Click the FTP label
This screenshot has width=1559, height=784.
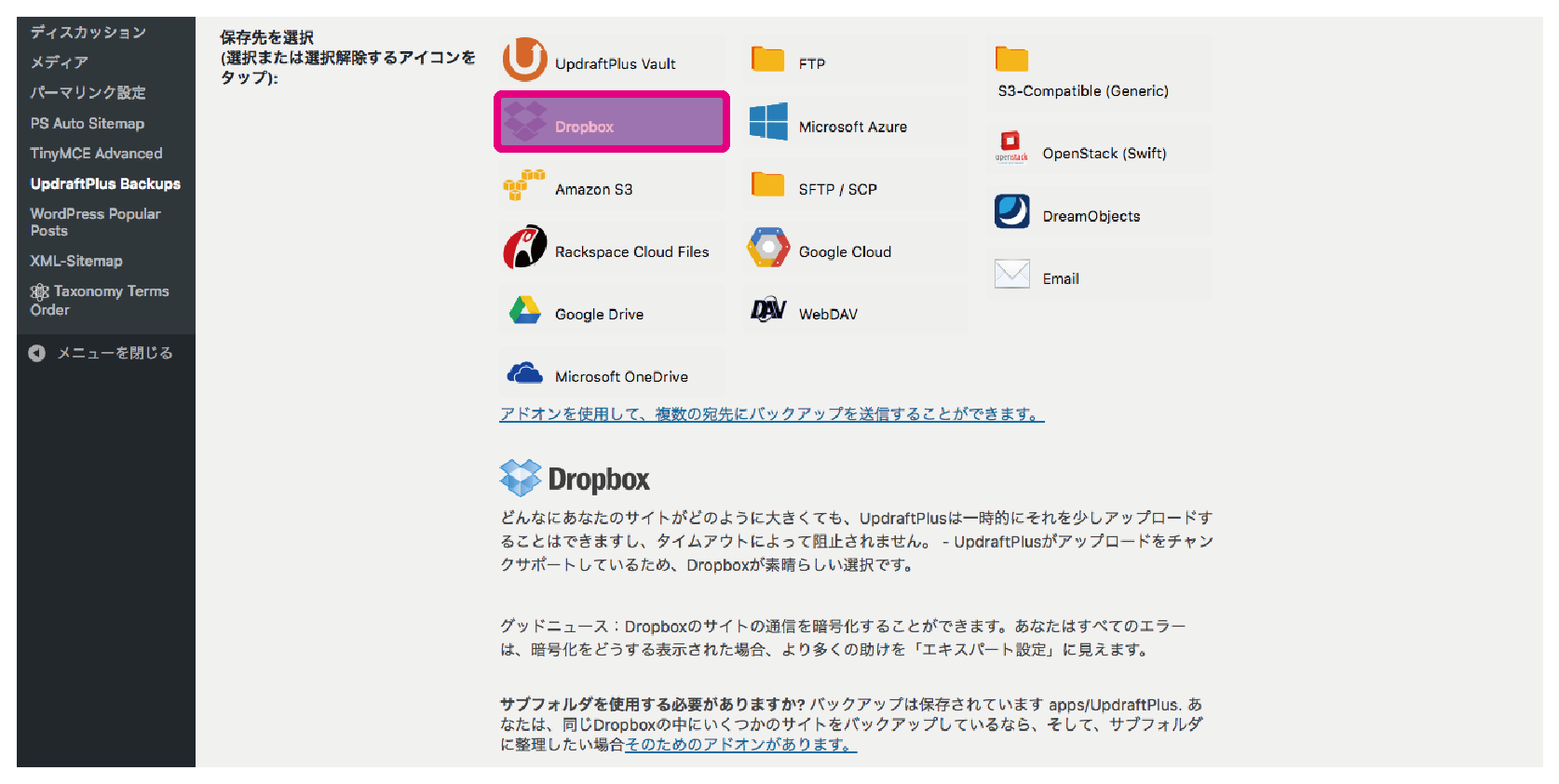tap(812, 63)
